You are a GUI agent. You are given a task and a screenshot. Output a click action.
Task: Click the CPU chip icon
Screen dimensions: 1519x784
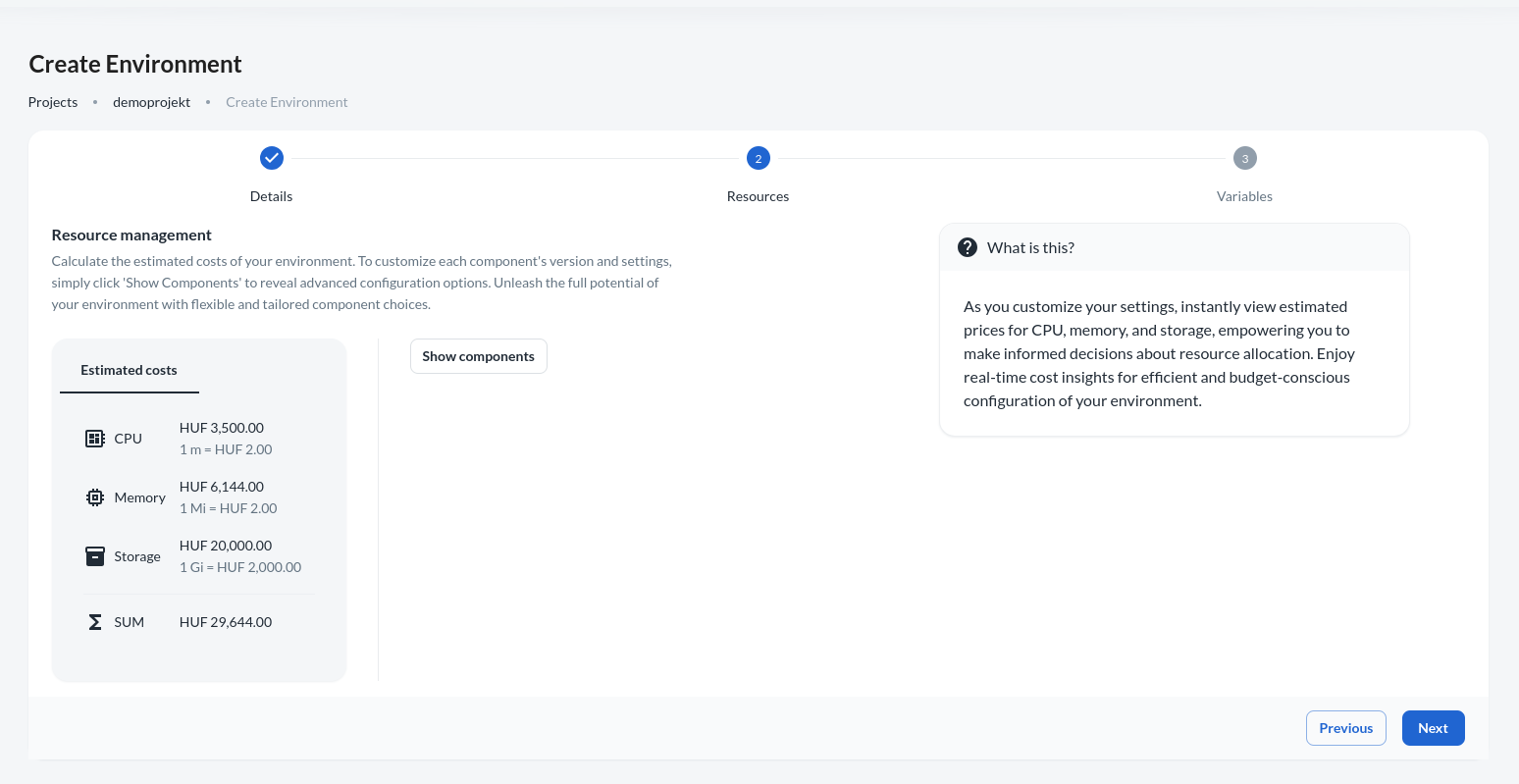coord(94,439)
